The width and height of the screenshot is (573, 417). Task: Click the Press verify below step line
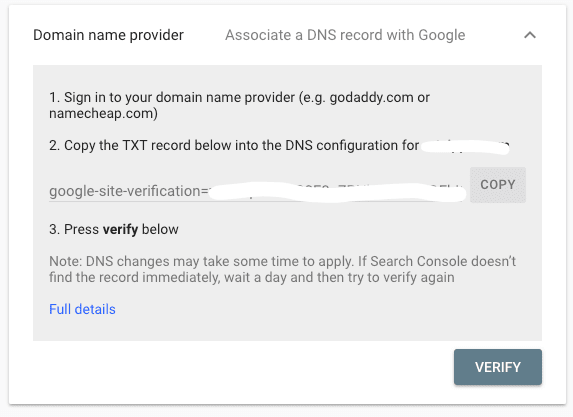[x=114, y=230]
